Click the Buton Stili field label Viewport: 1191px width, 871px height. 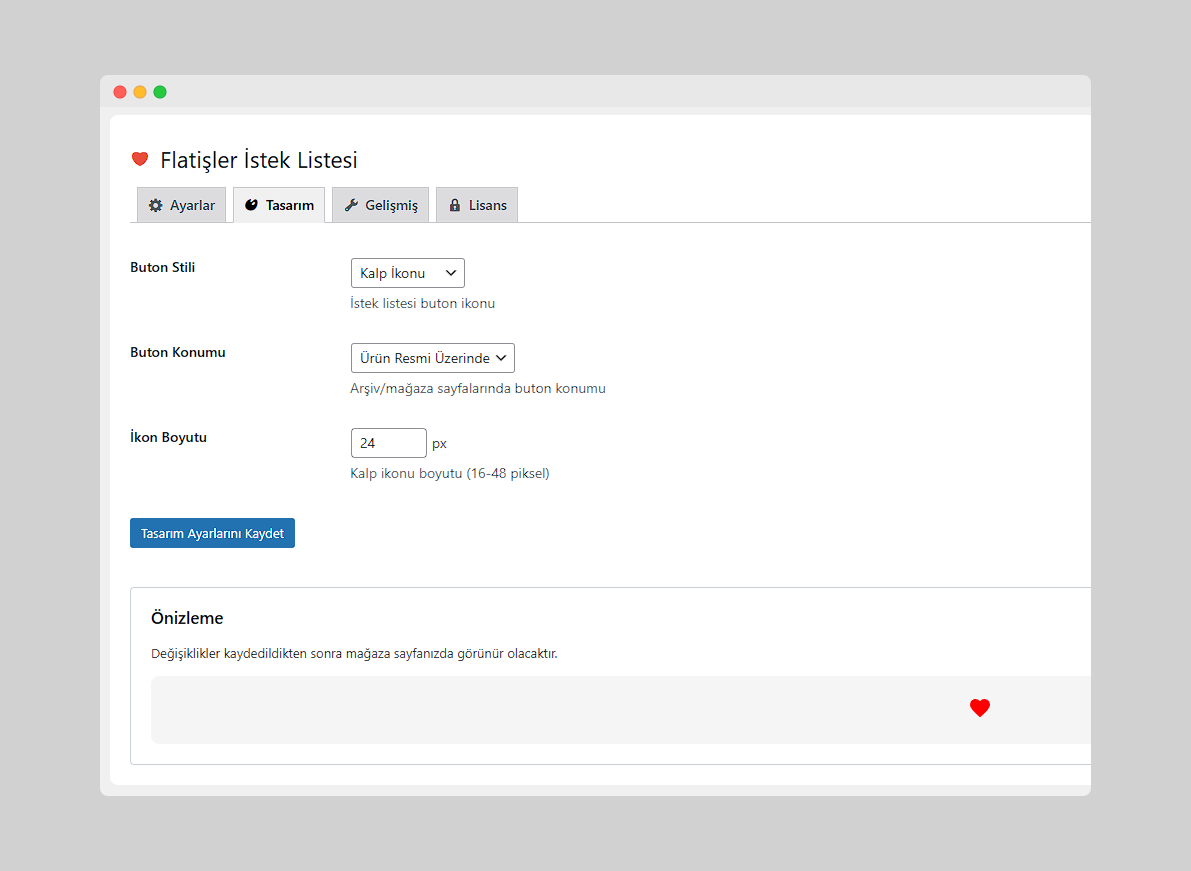163,267
